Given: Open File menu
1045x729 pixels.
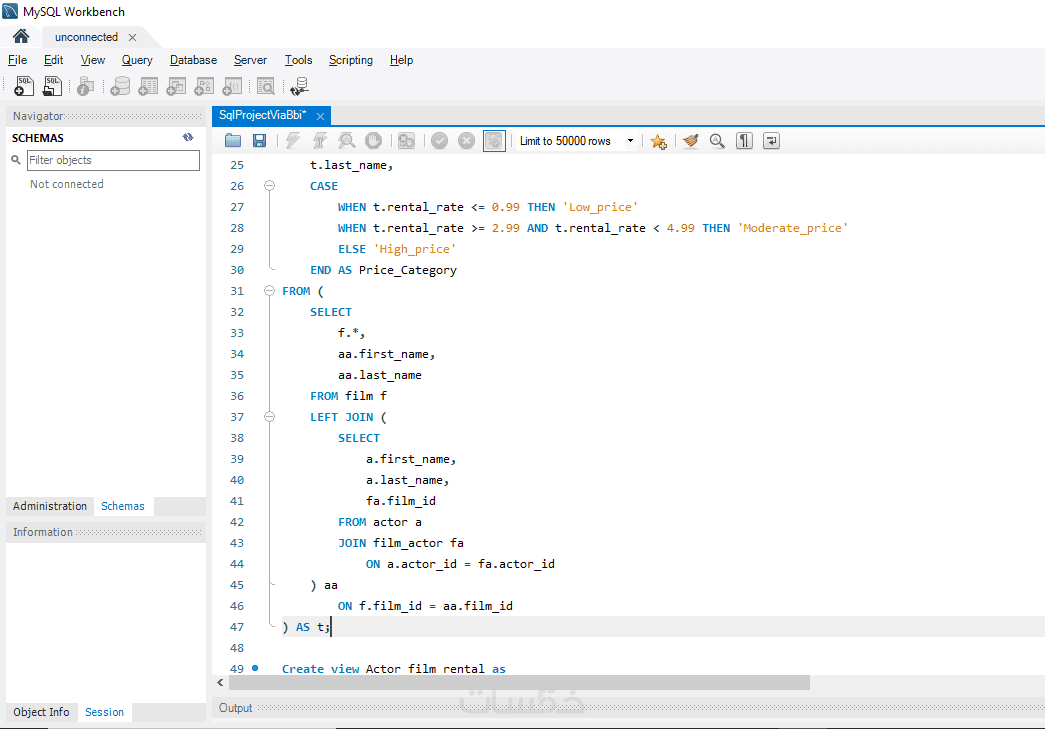Looking at the screenshot, I should click(17, 60).
